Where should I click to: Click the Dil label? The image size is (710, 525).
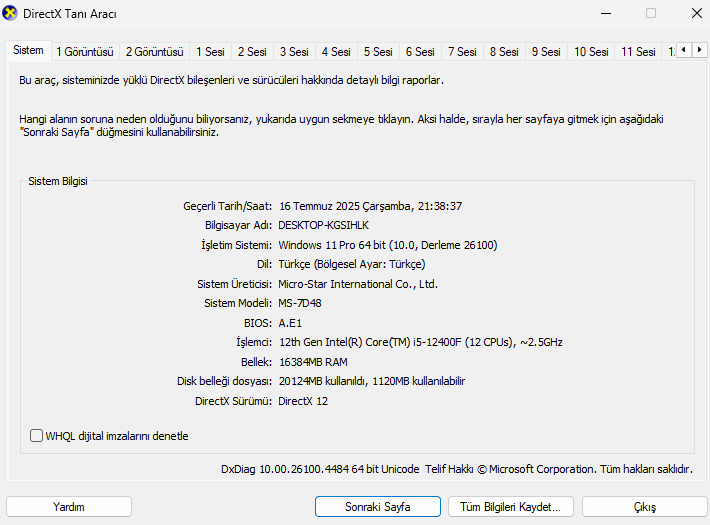[x=264, y=264]
